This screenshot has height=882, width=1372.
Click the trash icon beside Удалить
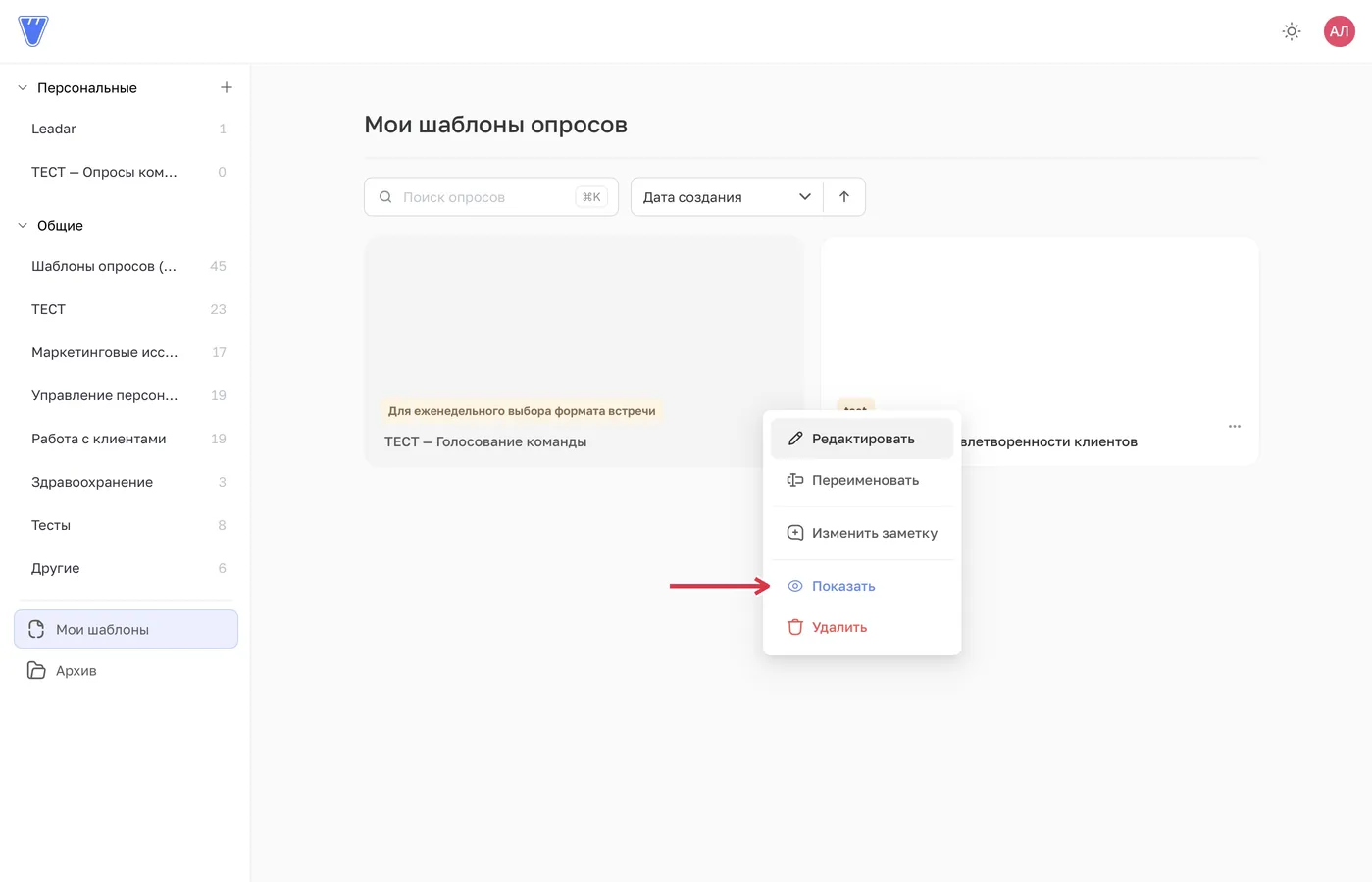click(x=795, y=627)
